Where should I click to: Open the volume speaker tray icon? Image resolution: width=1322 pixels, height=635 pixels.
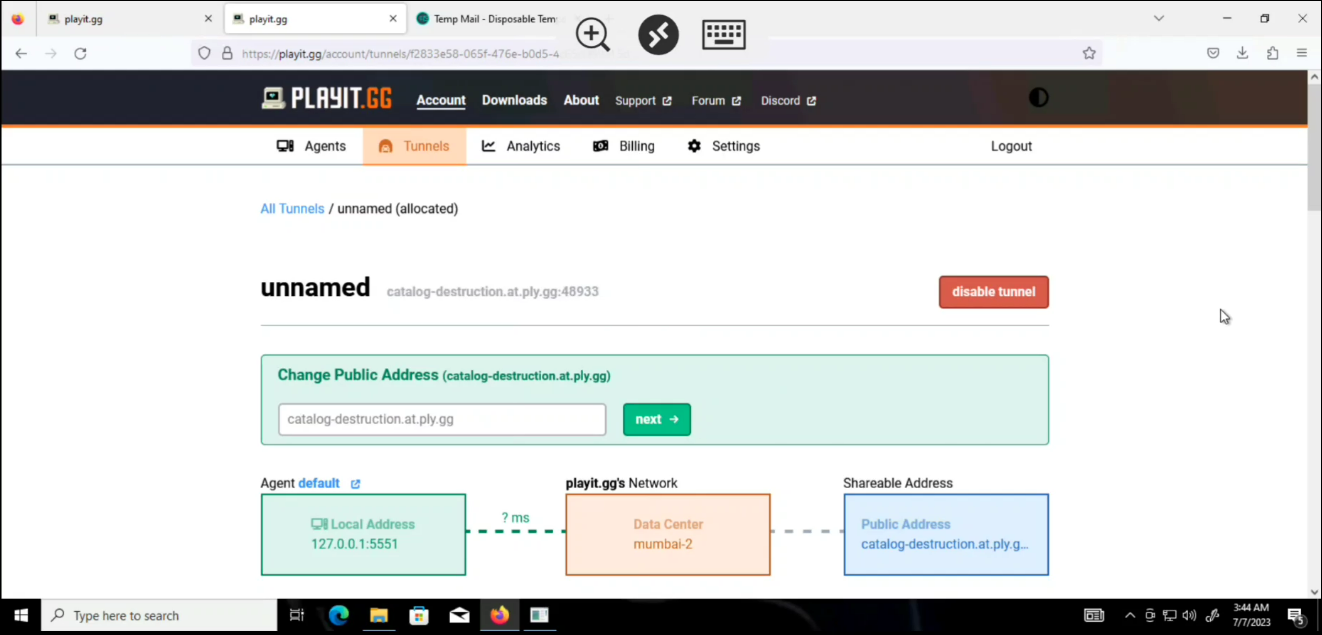(1189, 615)
